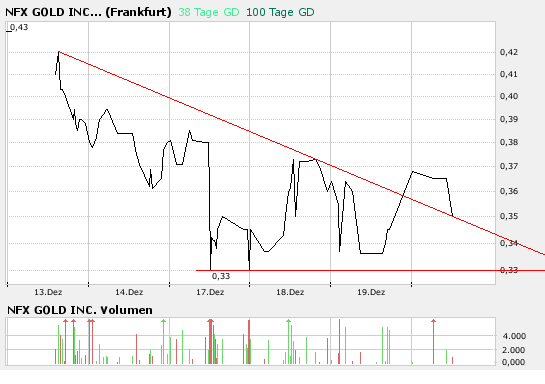Click the 14.Dez date label
Screen dimensions: 545x384
129,292
